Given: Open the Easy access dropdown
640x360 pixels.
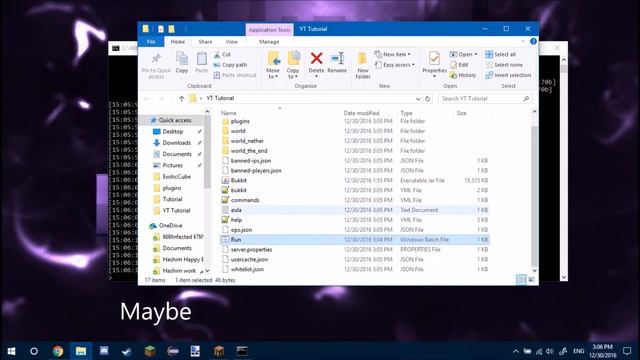Looking at the screenshot, I should (395, 65).
